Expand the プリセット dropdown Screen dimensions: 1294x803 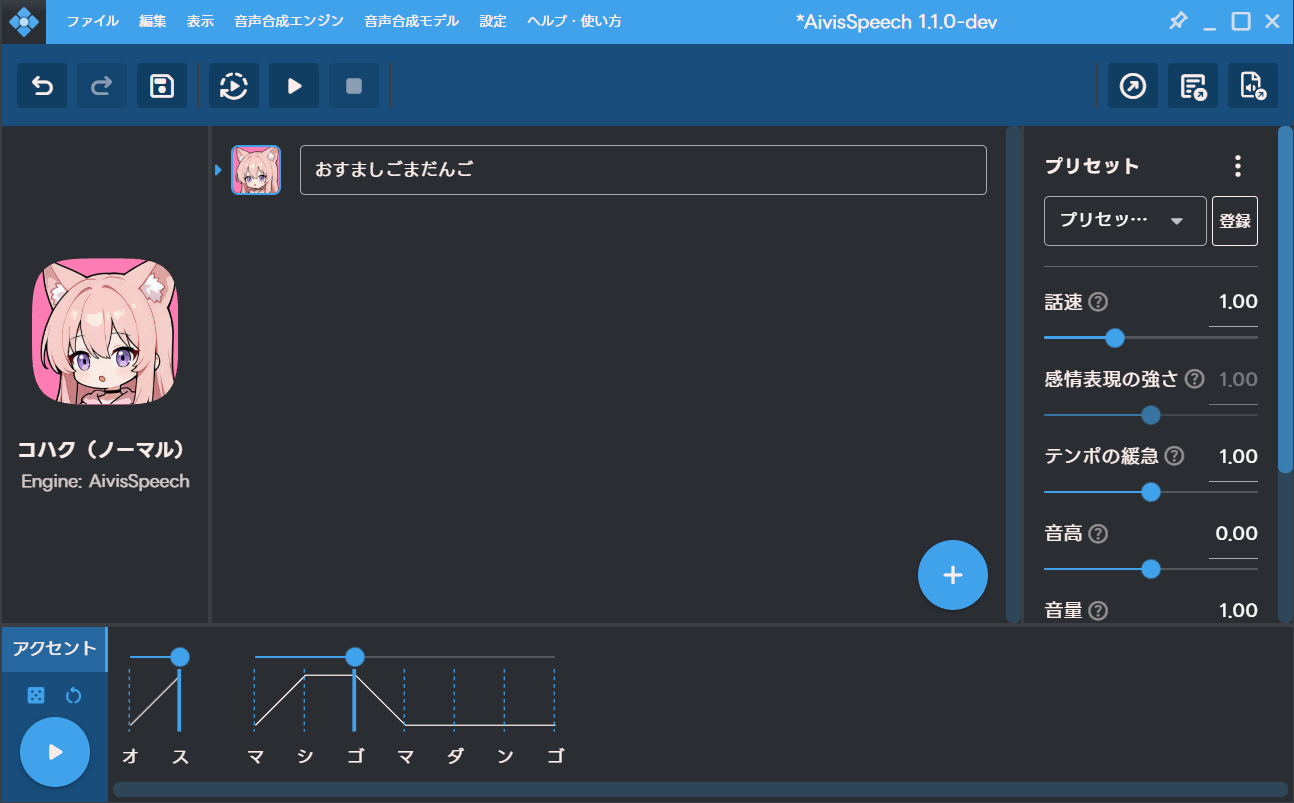1125,221
